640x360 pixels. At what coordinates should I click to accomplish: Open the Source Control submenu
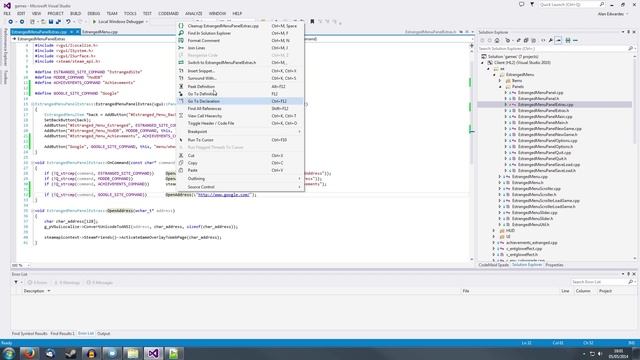240,187
